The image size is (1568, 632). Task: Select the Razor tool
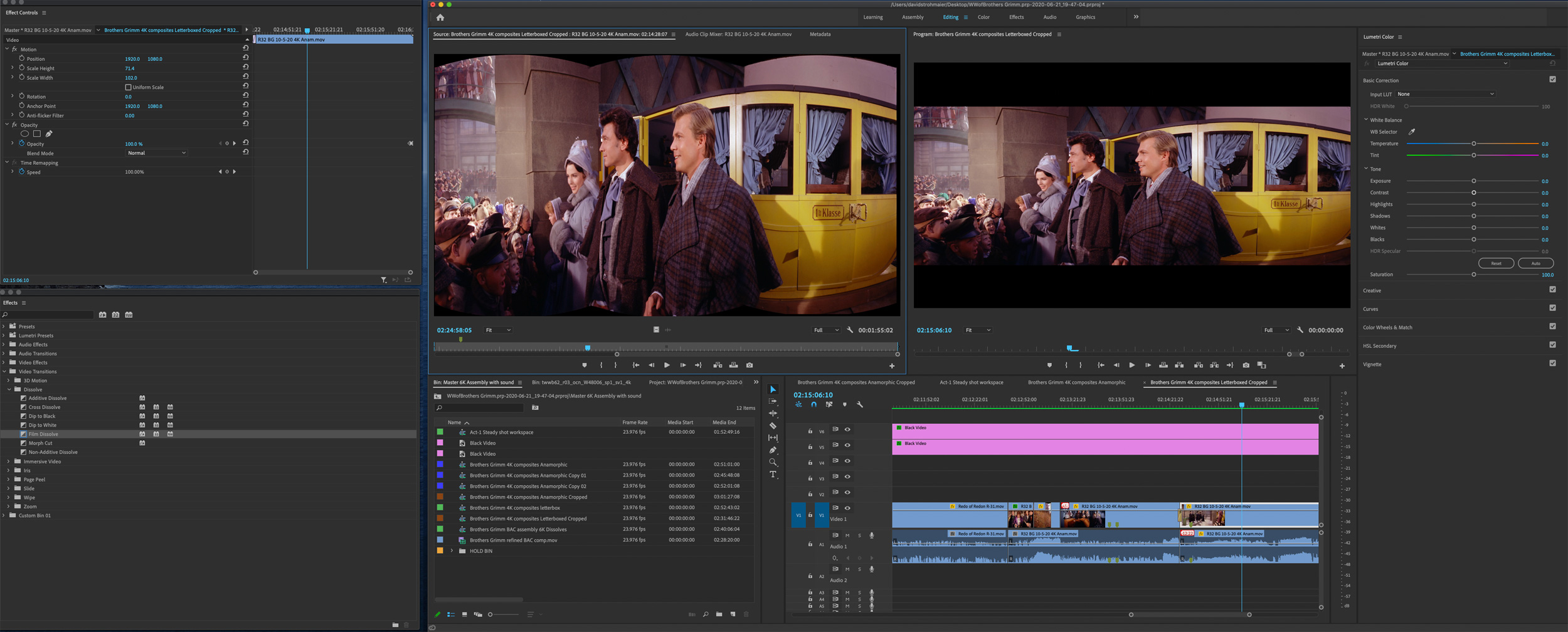pos(773,426)
